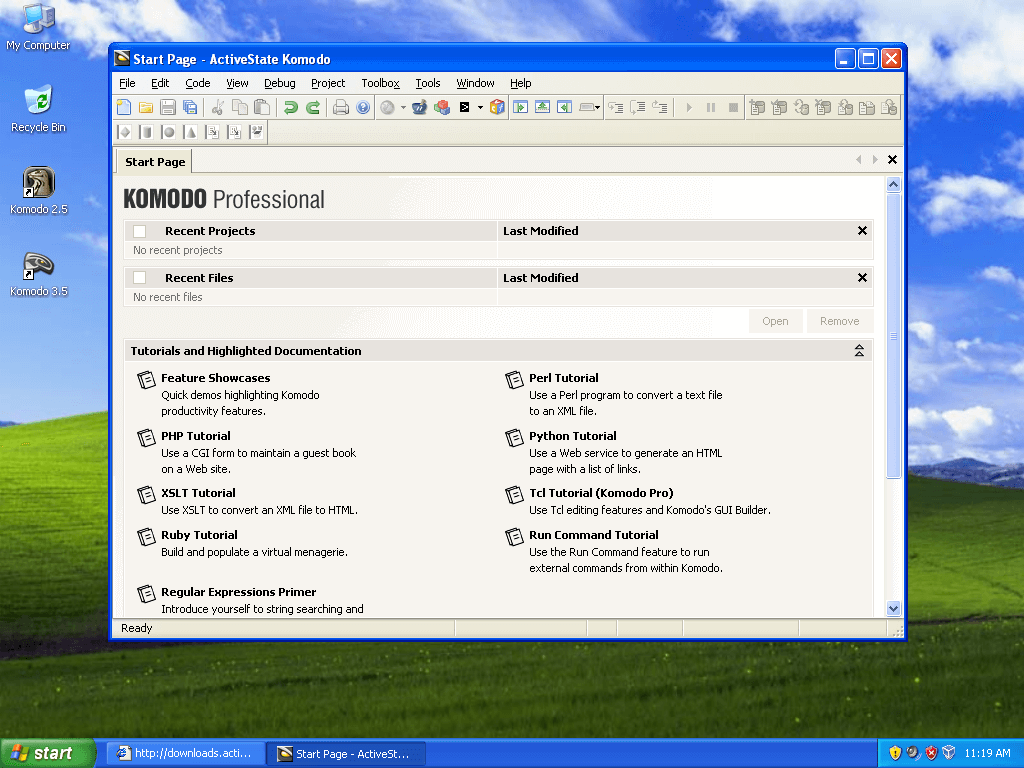
Task: Click the debugger Go play button
Action: (689, 107)
